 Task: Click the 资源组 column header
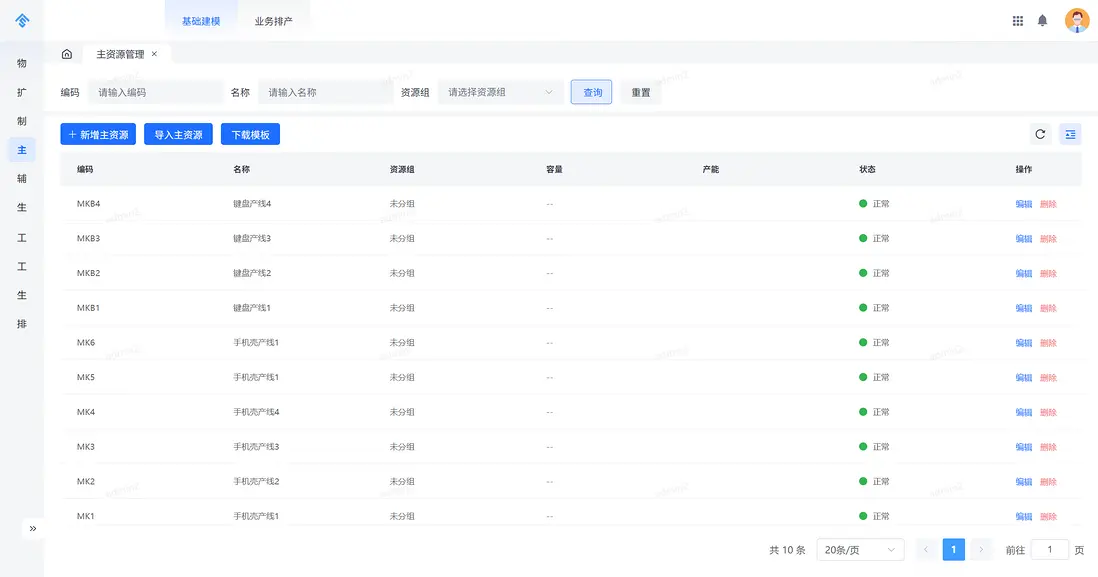coord(402,169)
